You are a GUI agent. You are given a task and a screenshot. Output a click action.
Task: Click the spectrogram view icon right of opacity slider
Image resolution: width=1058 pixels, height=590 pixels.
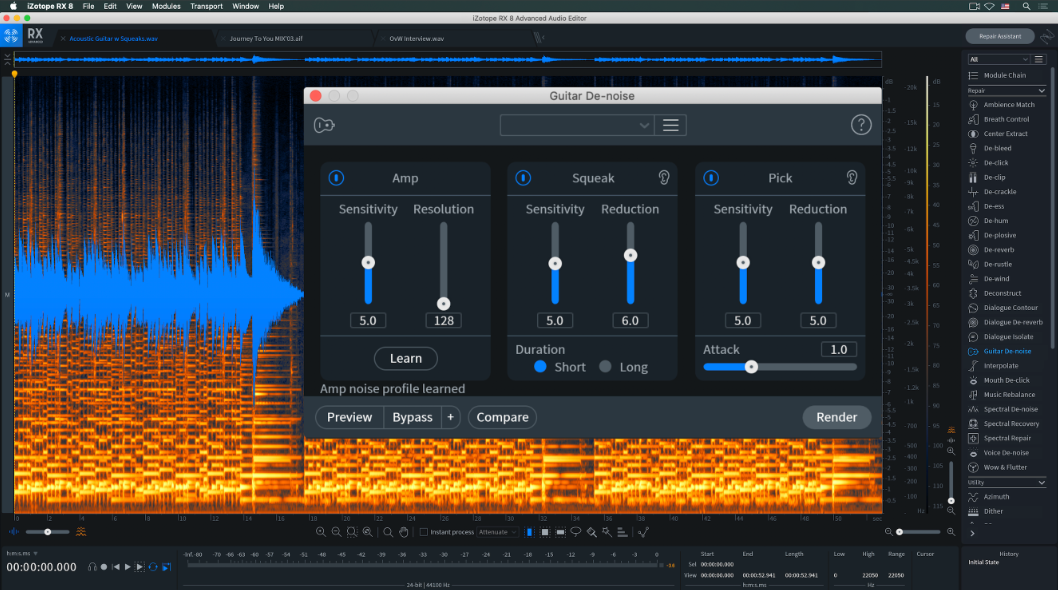click(81, 532)
